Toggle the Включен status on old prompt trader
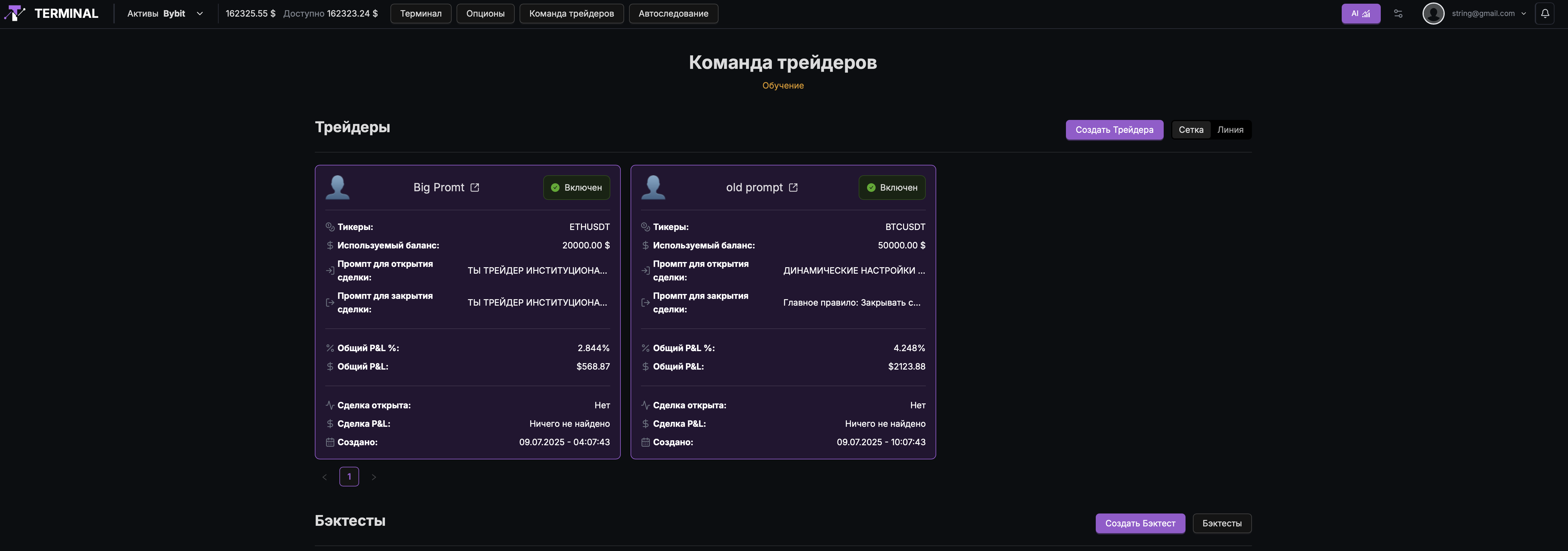The width and height of the screenshot is (1568, 551). [x=892, y=188]
